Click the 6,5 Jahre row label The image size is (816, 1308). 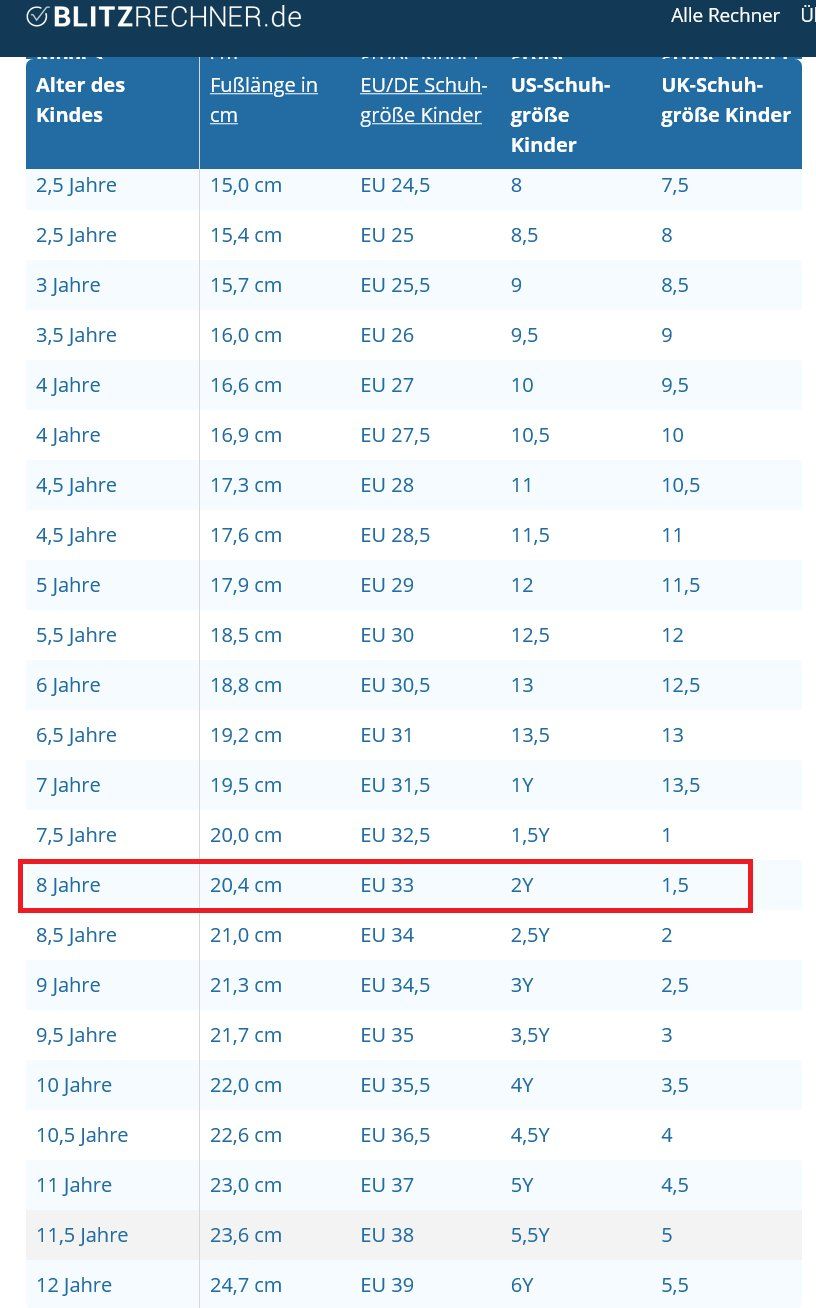[x=76, y=735]
